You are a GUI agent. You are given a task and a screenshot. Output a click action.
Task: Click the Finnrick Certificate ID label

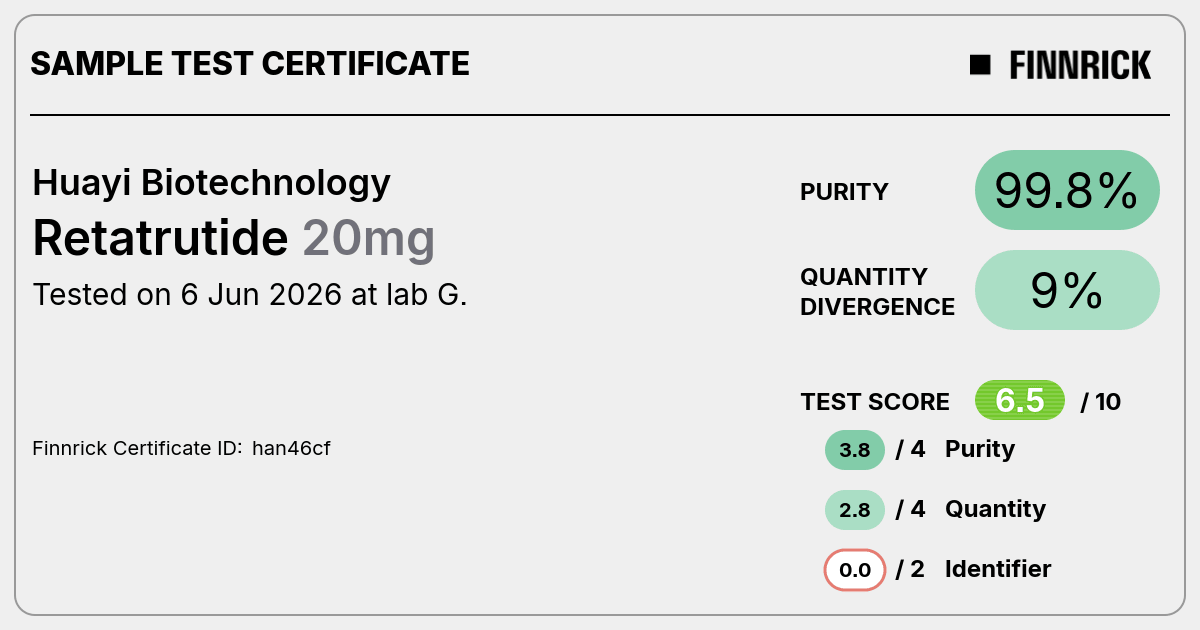click(137, 448)
